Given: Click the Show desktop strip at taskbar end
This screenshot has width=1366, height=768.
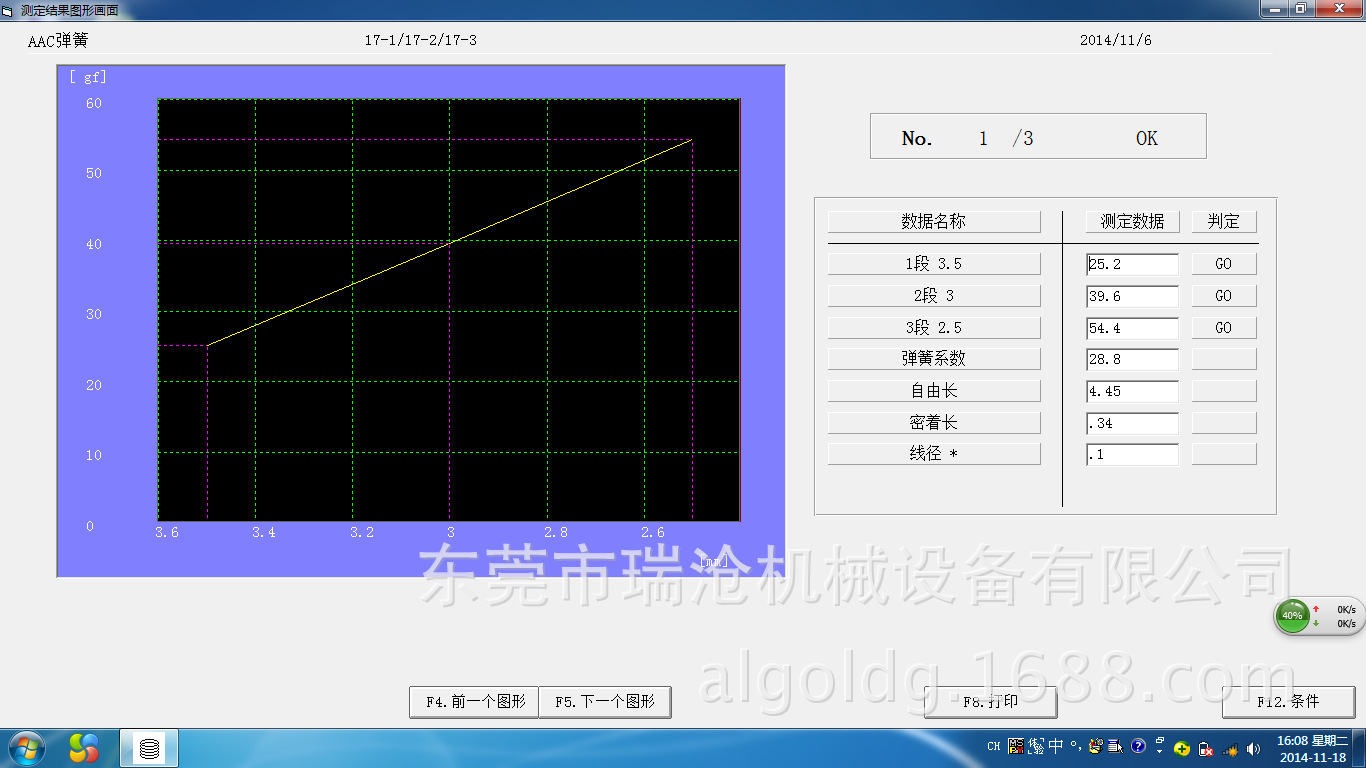Looking at the screenshot, I should click(x=1360, y=748).
